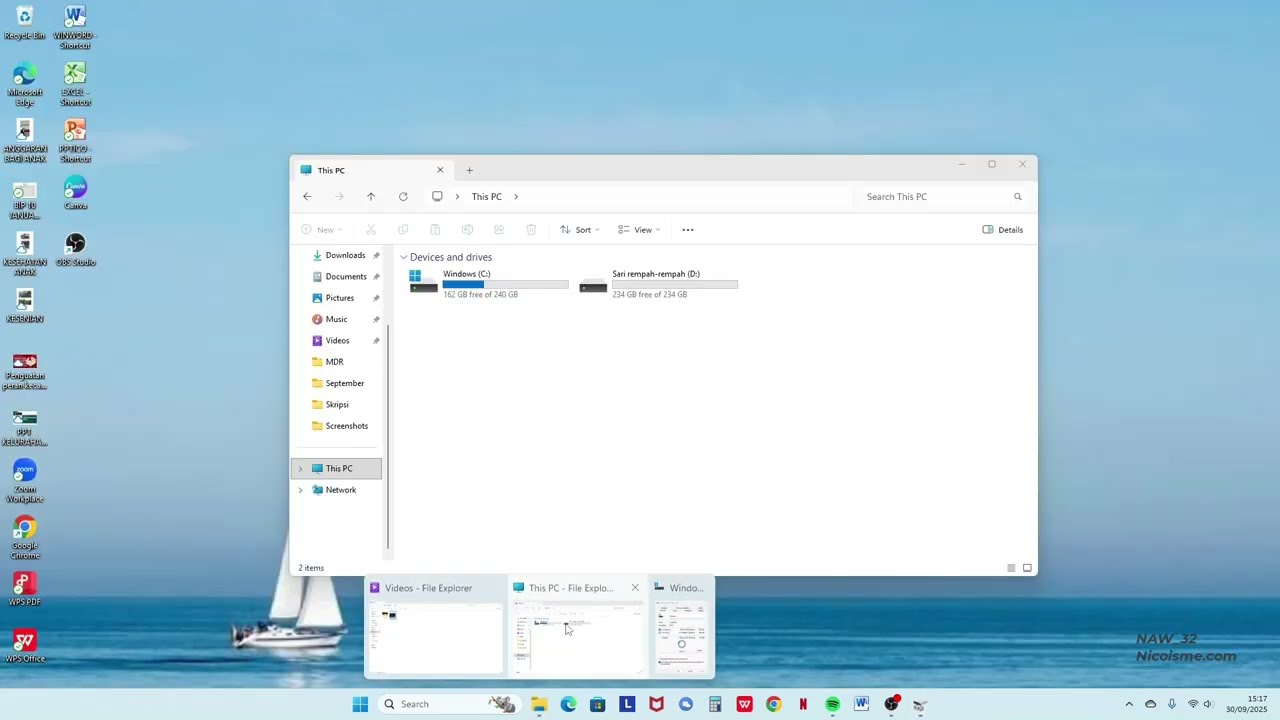Viewport: 1280px width, 720px height.
Task: Click the chevron after This PC in address bar
Action: point(516,197)
